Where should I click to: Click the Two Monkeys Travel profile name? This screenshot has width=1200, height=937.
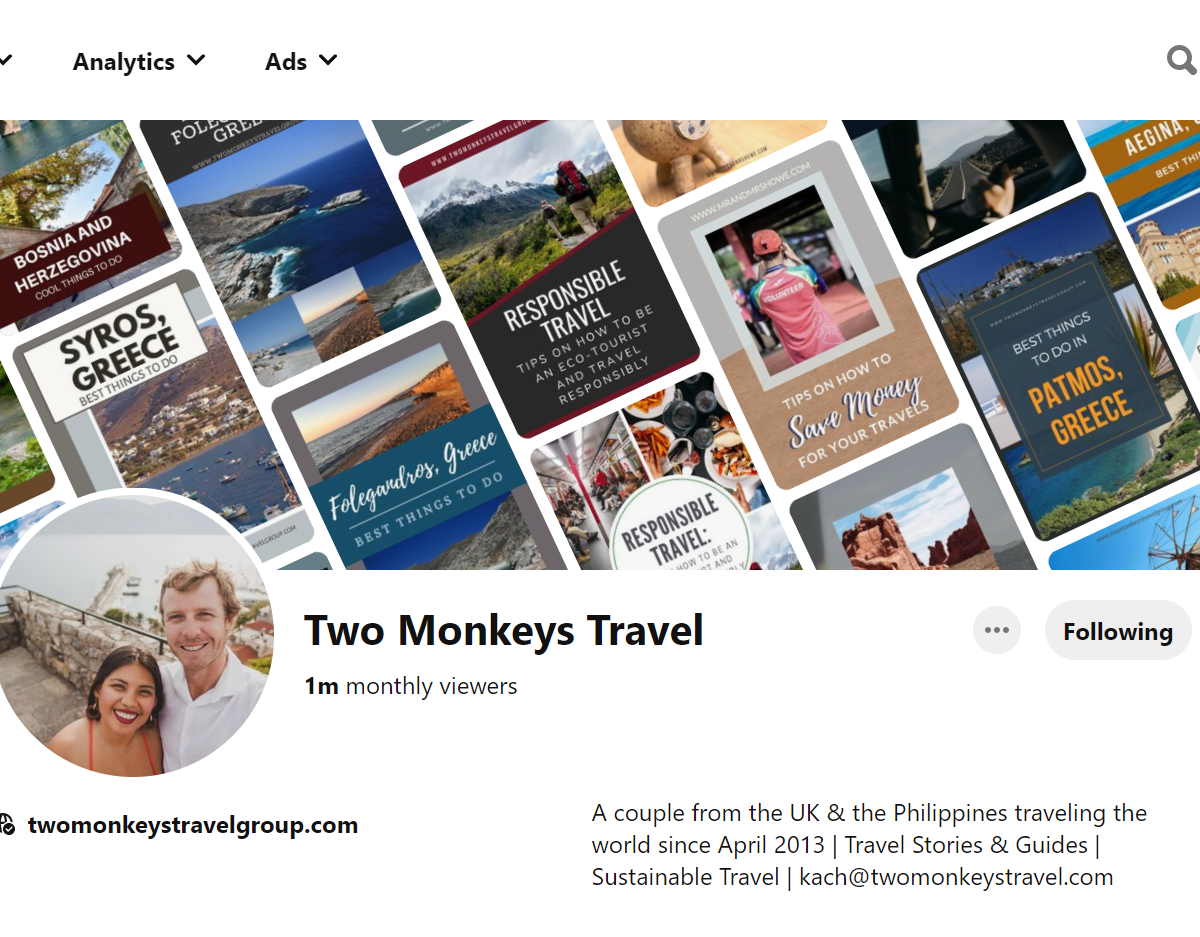[504, 631]
